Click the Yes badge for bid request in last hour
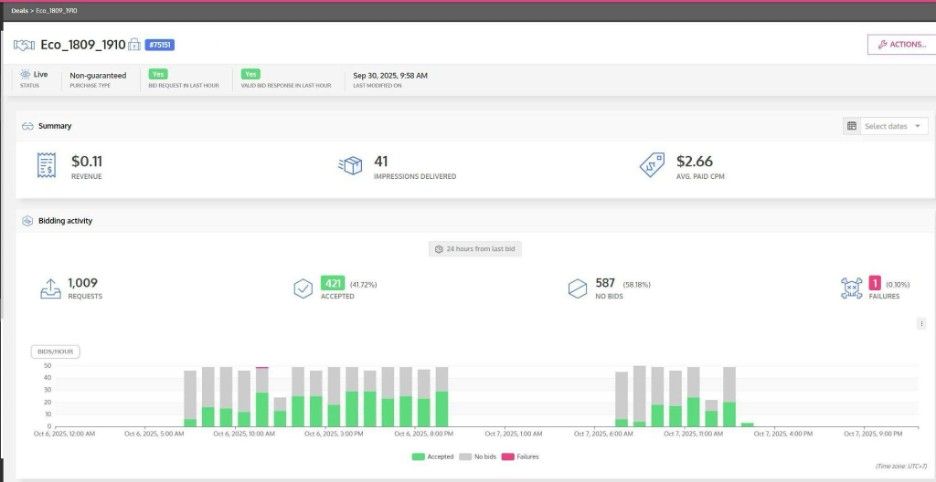 click(x=158, y=74)
